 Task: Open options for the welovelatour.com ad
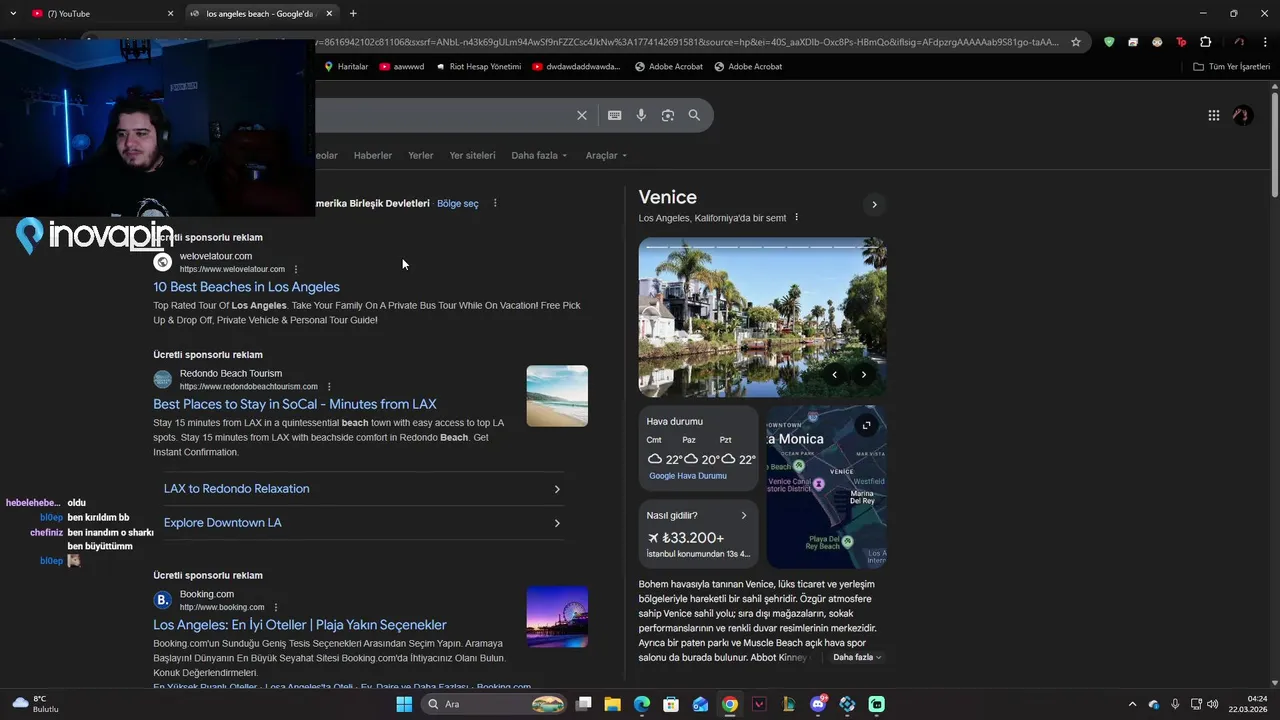(296, 269)
